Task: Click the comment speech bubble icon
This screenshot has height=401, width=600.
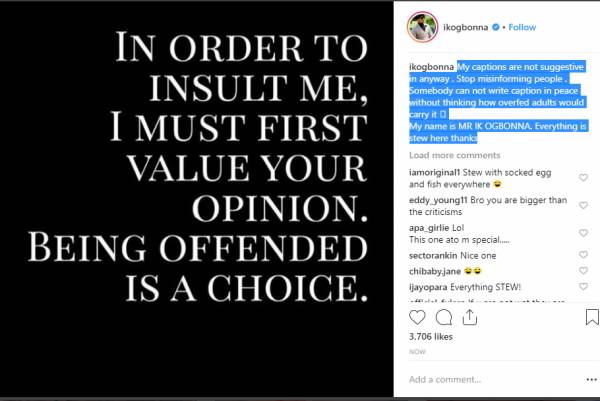Action: coord(443,318)
